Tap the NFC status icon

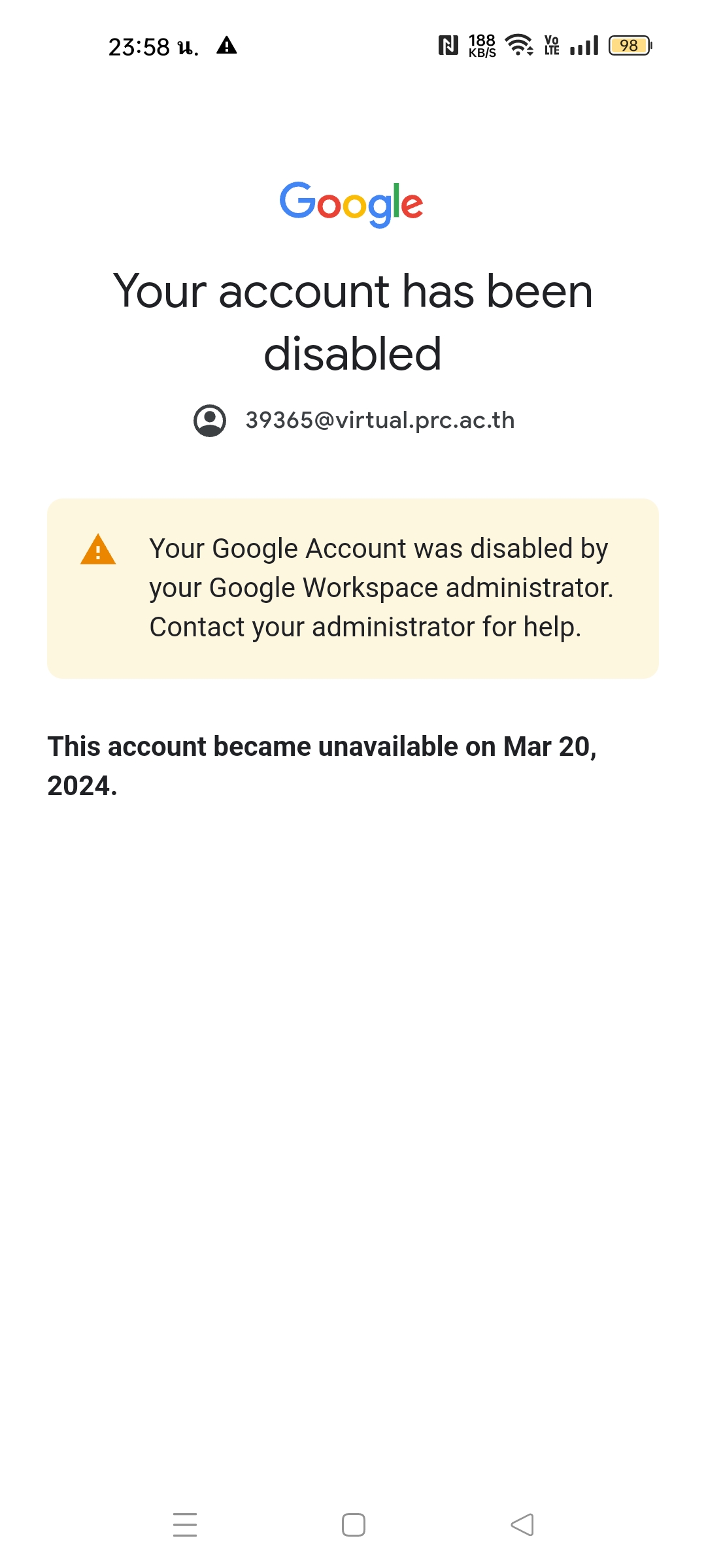[x=448, y=46]
